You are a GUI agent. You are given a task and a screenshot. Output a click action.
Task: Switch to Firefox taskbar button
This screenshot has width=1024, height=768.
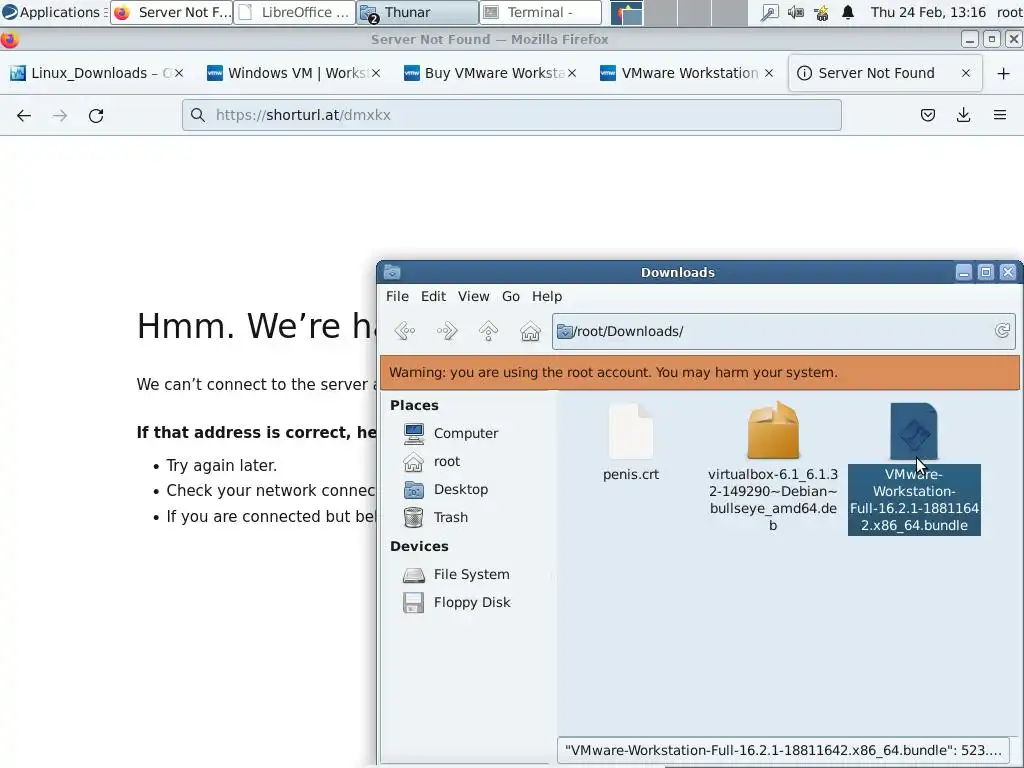point(171,12)
